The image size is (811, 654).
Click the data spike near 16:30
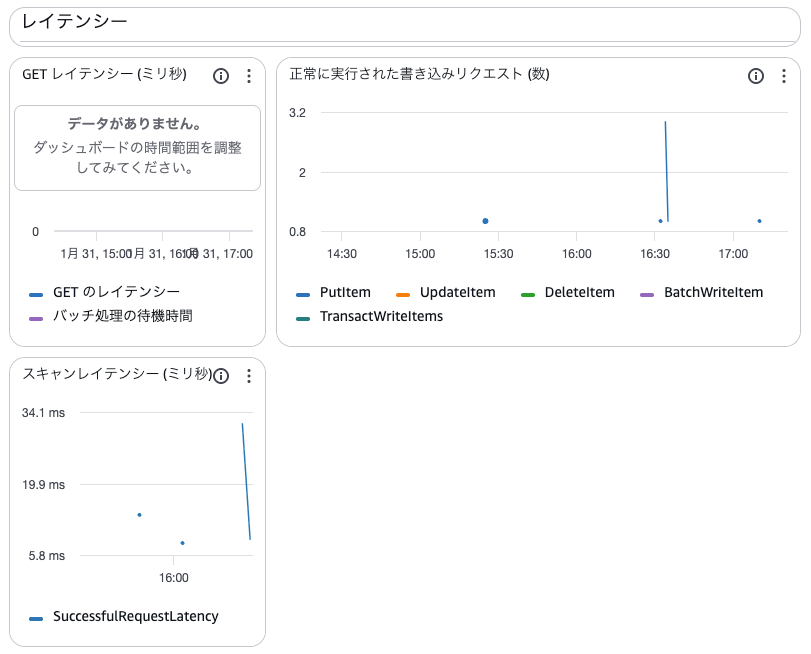click(665, 170)
